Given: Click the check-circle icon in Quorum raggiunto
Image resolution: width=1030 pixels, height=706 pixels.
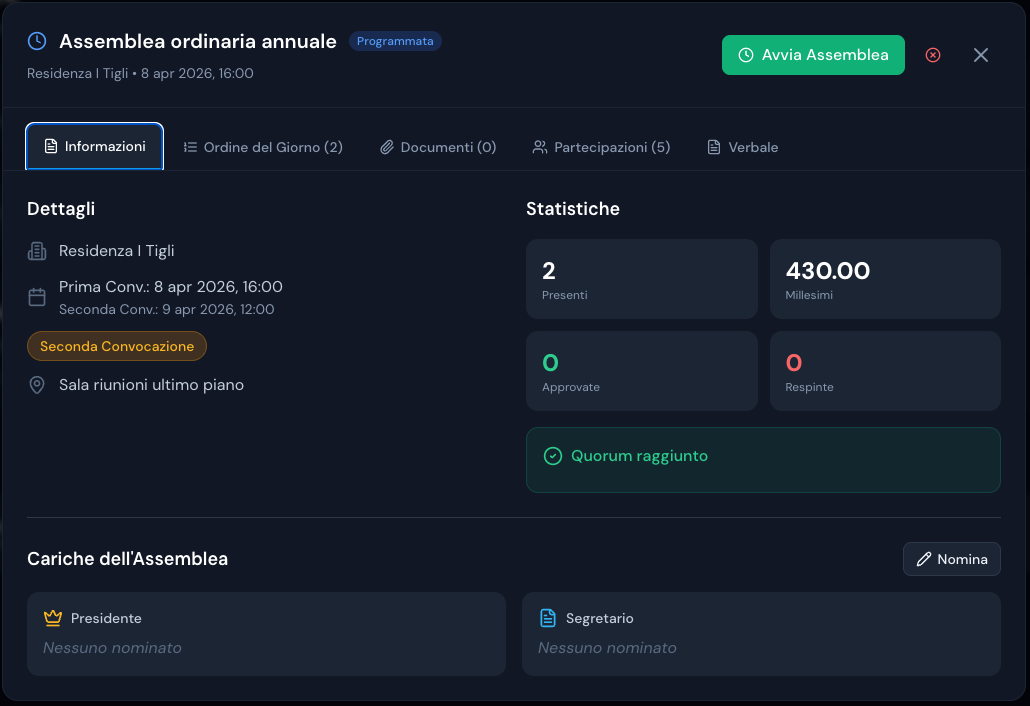Looking at the screenshot, I should pos(553,456).
